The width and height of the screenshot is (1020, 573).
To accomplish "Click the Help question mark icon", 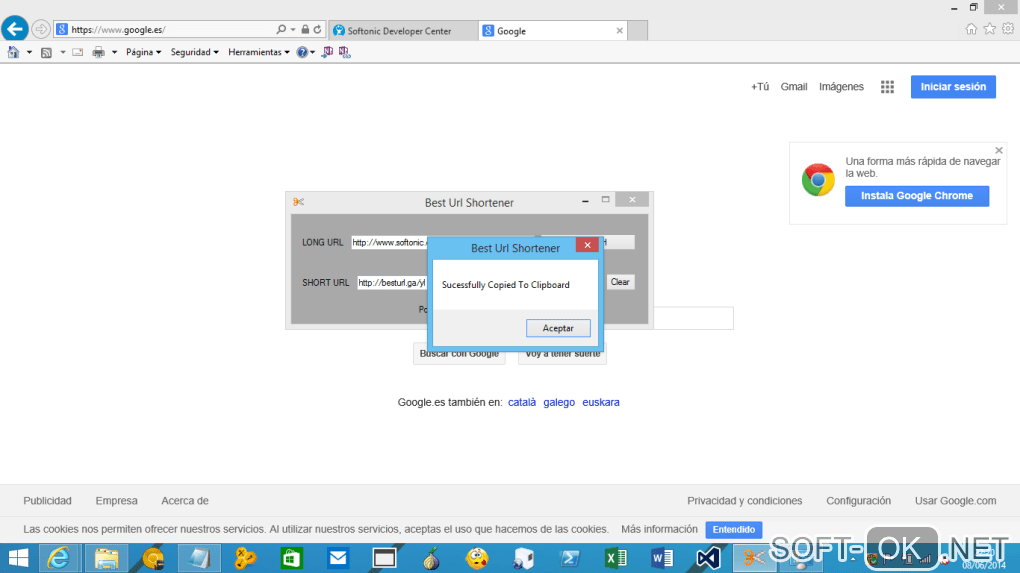I will (302, 52).
